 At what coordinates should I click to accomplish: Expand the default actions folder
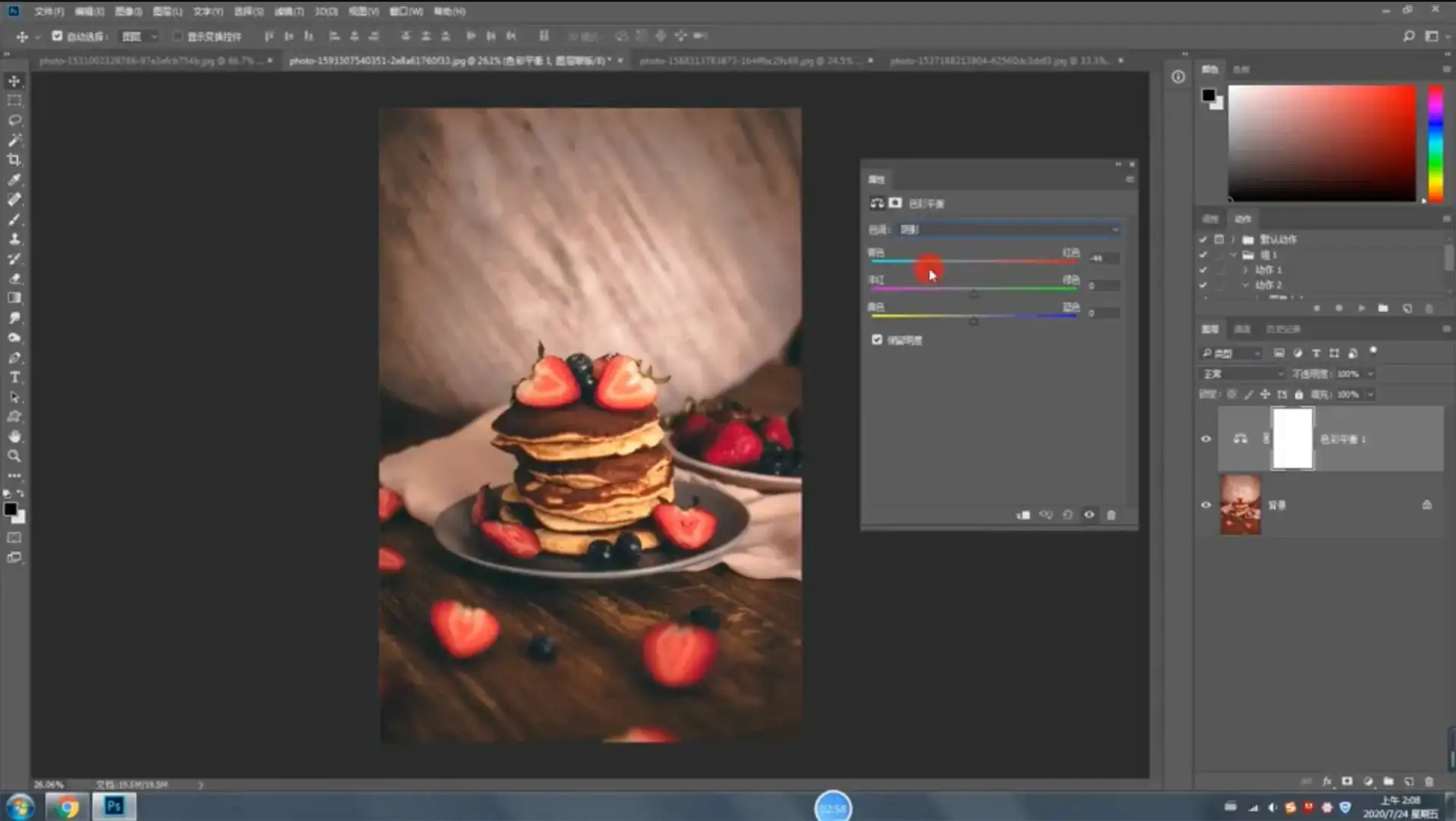pos(1233,240)
